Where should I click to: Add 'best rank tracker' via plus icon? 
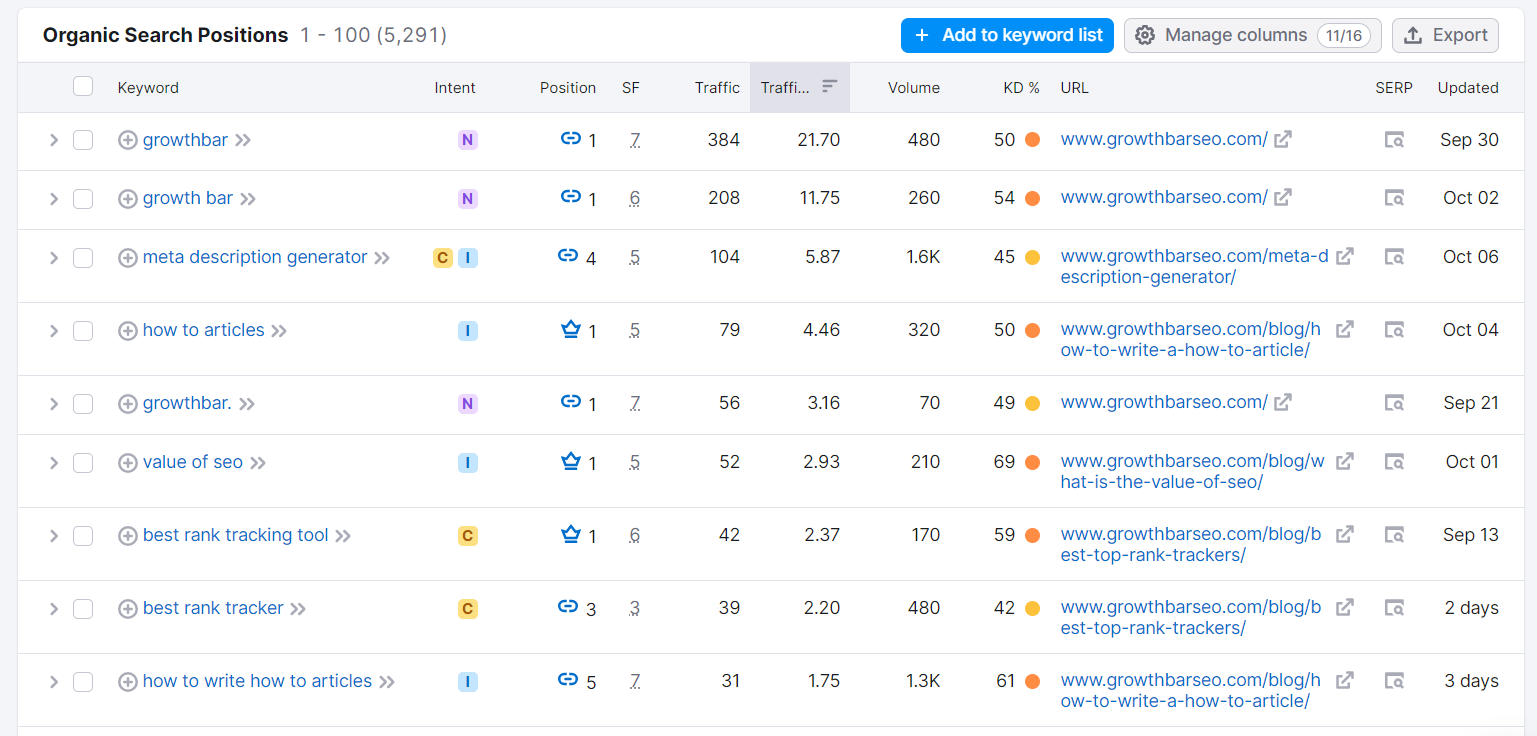pos(128,609)
